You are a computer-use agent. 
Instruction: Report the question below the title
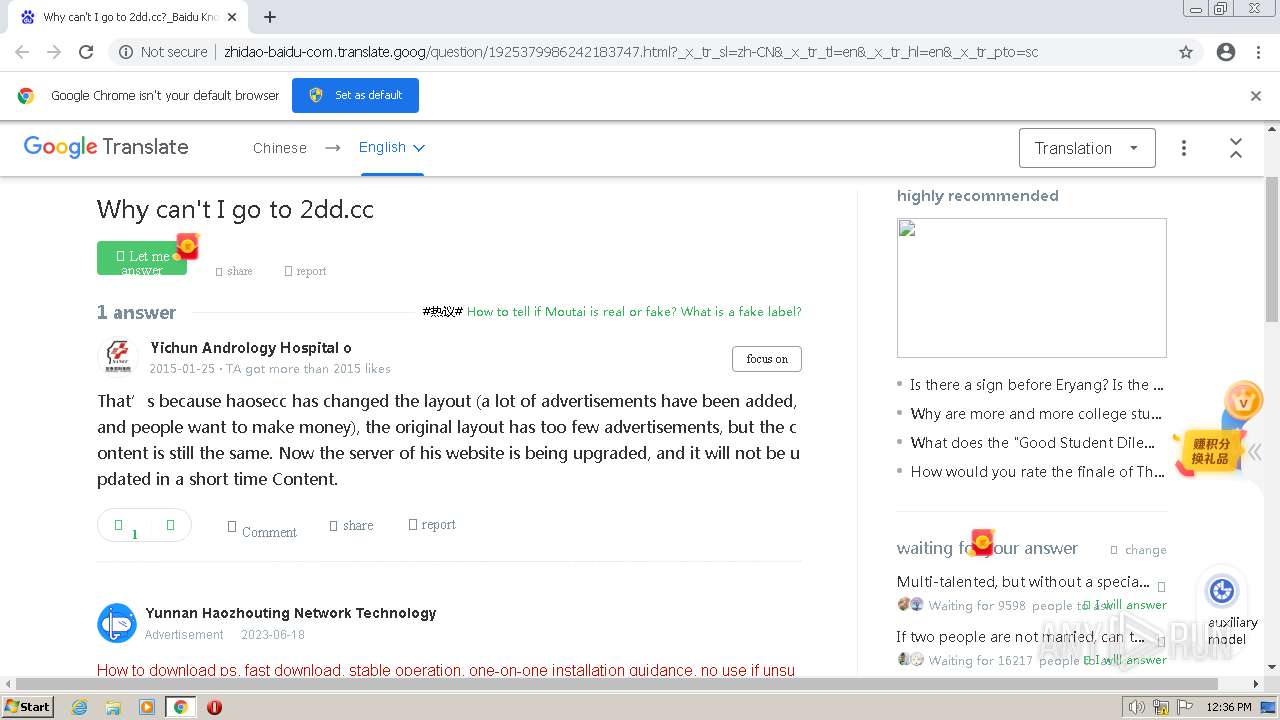(305, 271)
